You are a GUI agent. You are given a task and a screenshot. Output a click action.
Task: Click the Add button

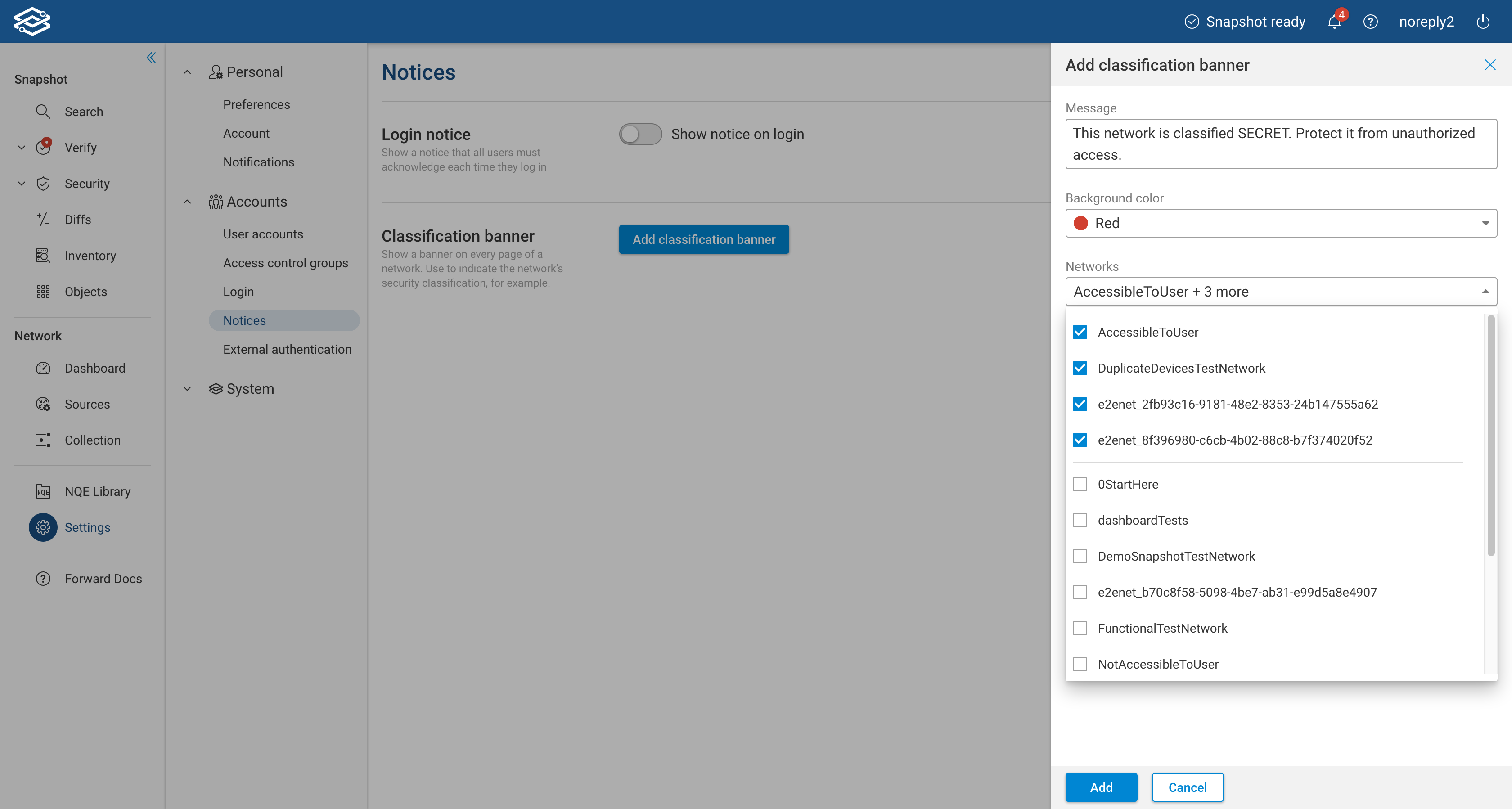click(x=1101, y=787)
